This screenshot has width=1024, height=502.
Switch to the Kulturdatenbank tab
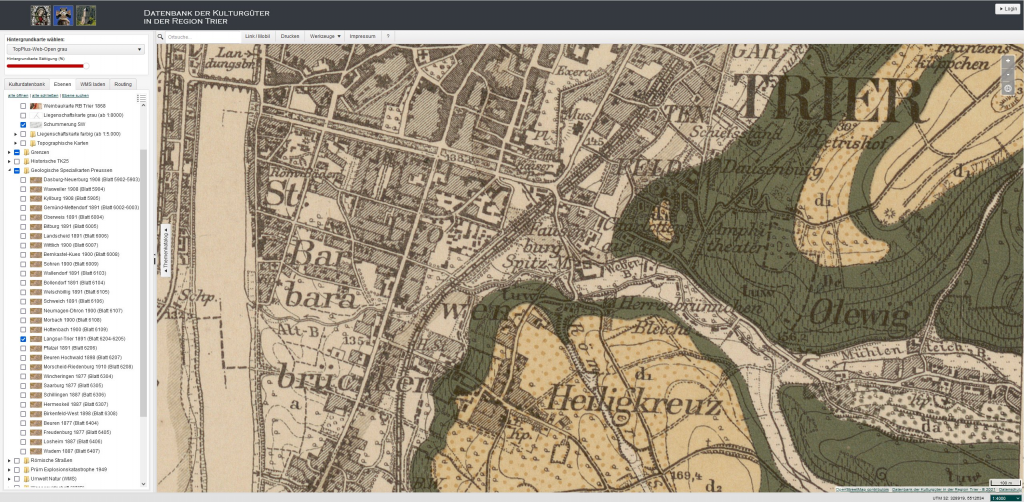(27, 84)
